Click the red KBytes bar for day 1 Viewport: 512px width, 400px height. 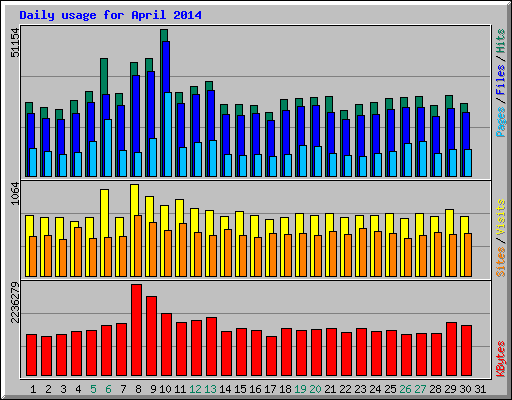coord(31,355)
